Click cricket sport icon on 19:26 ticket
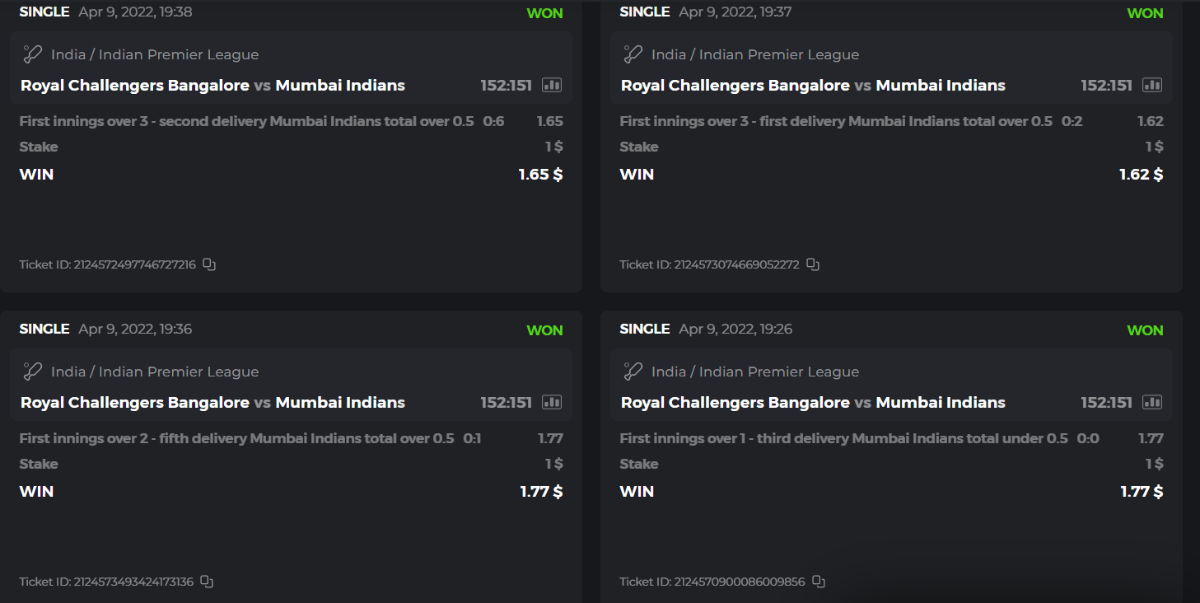The height and width of the screenshot is (603, 1200). point(633,371)
